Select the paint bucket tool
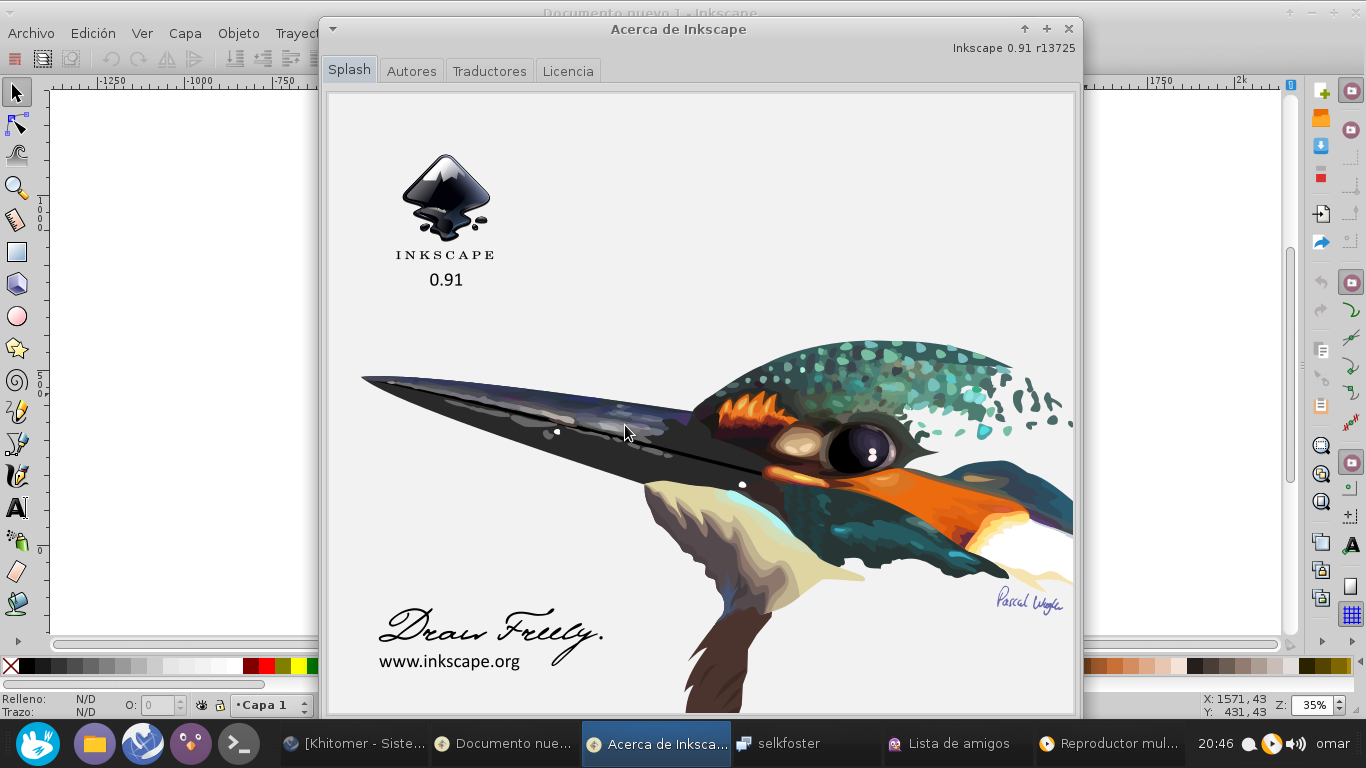The image size is (1366, 768). point(16,604)
